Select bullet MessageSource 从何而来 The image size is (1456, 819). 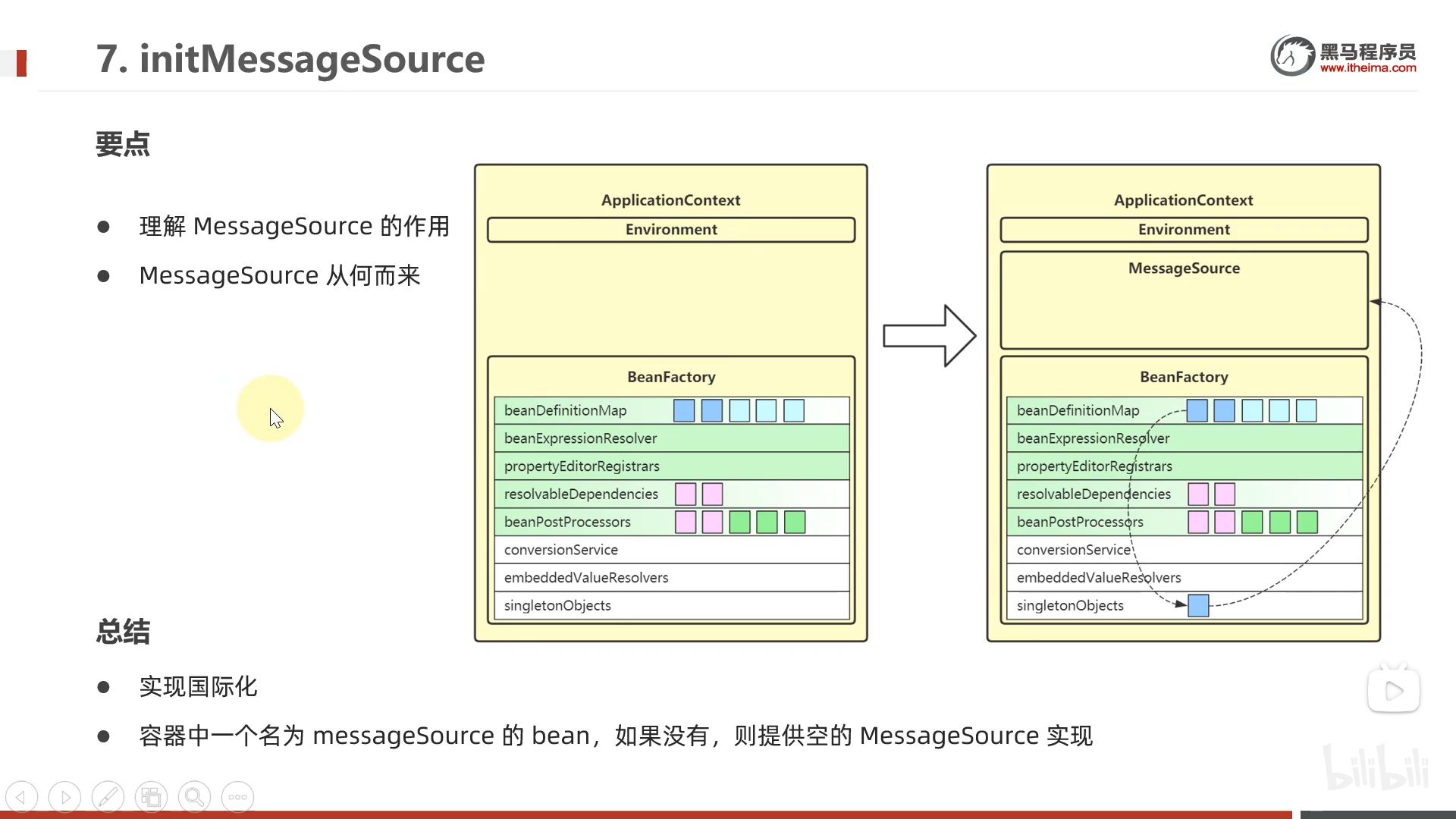pos(279,275)
